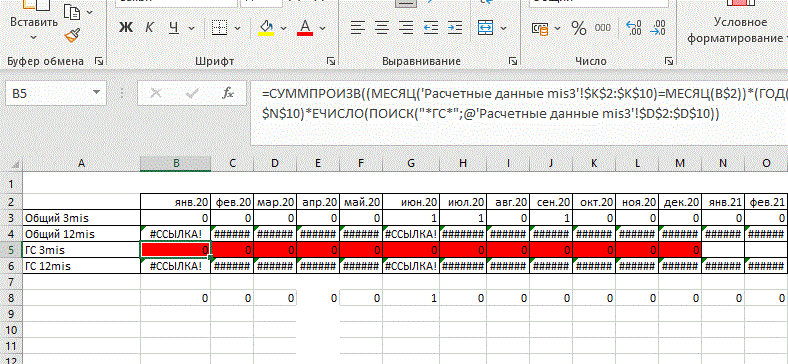Image resolution: width=788 pixels, height=364 pixels.
Task: Apply yellow fill color bucket
Action: (x=266, y=28)
